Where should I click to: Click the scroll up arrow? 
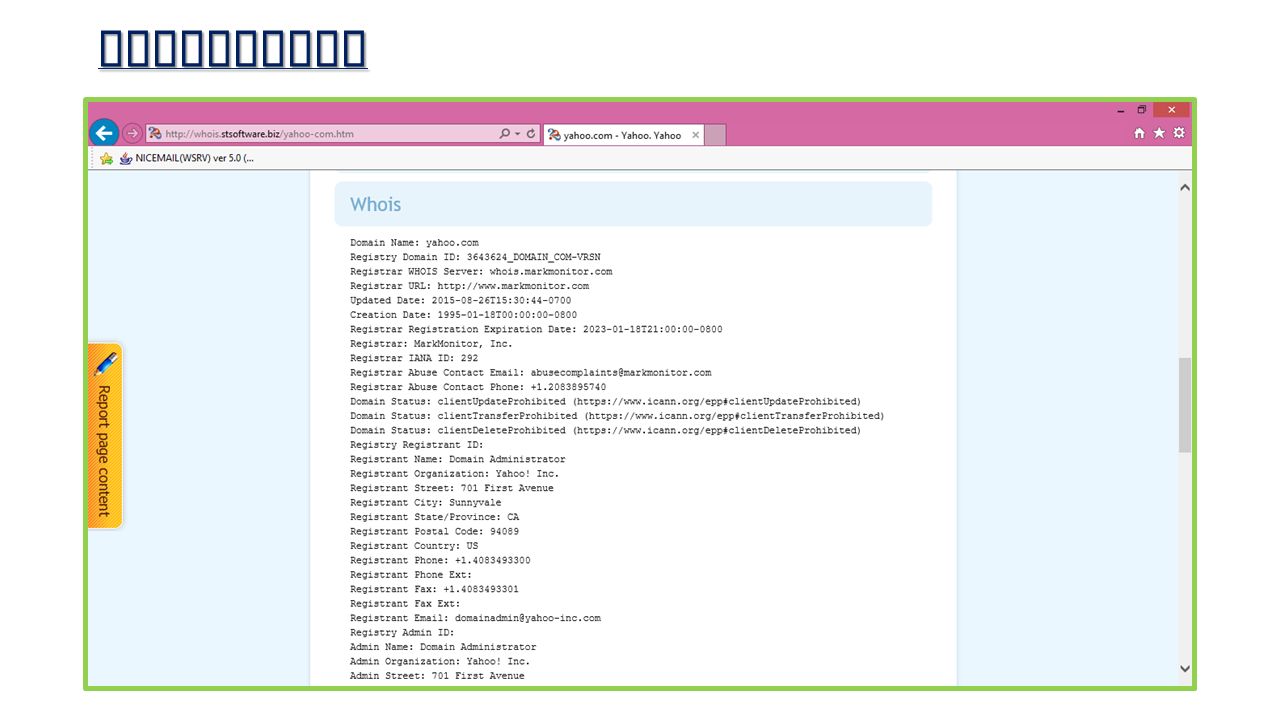click(x=1185, y=187)
